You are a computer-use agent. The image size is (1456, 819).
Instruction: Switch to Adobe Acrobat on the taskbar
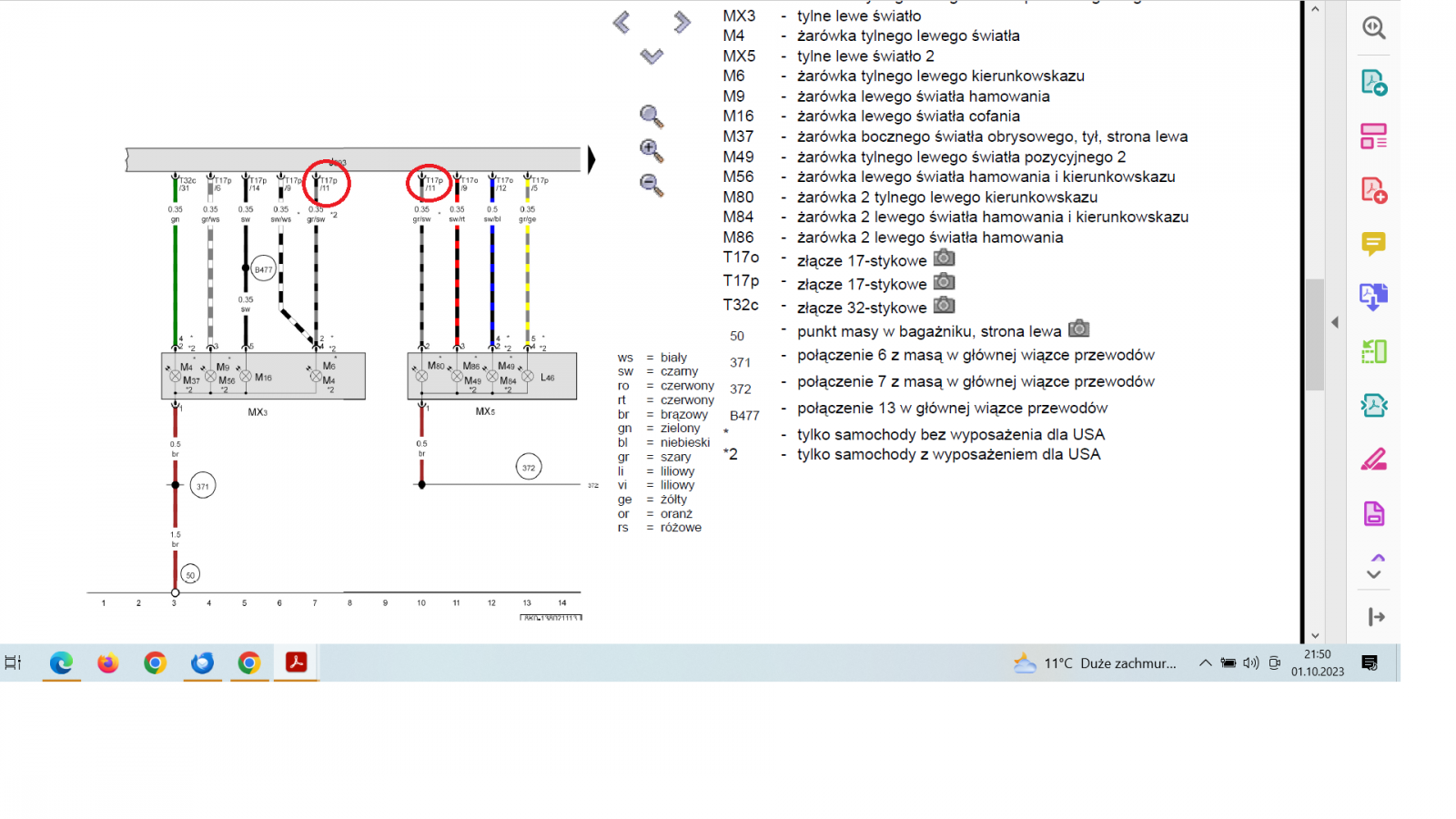pyautogui.click(x=296, y=662)
